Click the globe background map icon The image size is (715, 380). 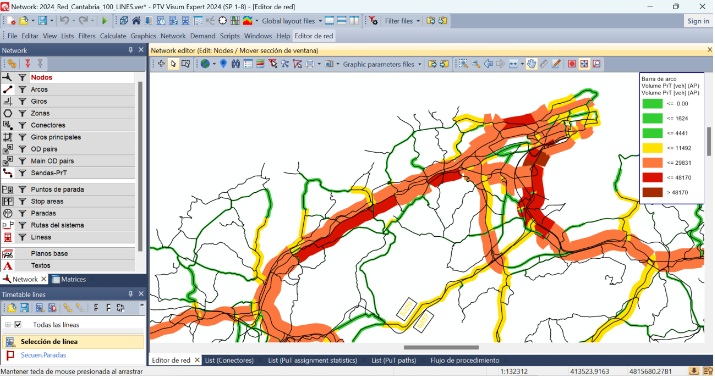(205, 64)
